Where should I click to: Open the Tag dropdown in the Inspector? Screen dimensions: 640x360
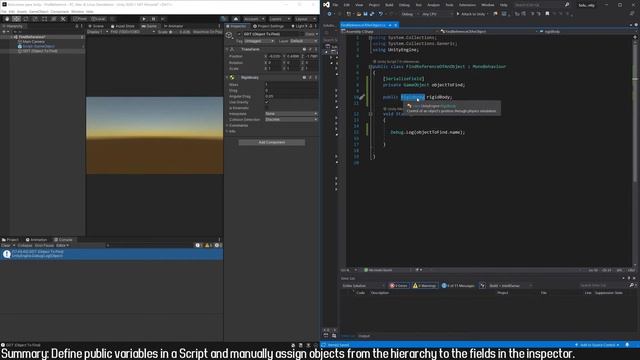pos(259,41)
